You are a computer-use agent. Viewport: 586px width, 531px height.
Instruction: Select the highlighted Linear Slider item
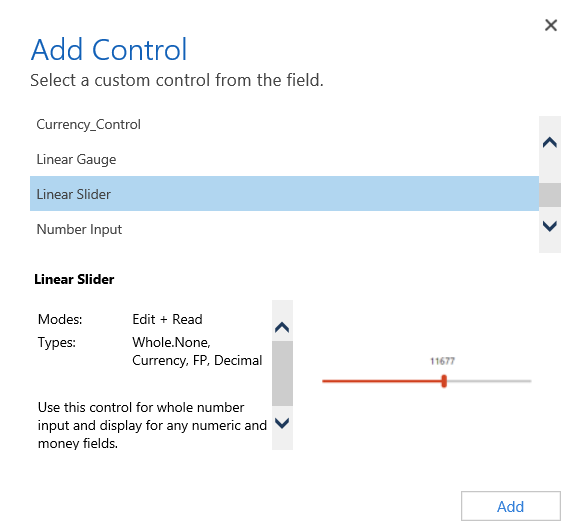pyautogui.click(x=284, y=194)
